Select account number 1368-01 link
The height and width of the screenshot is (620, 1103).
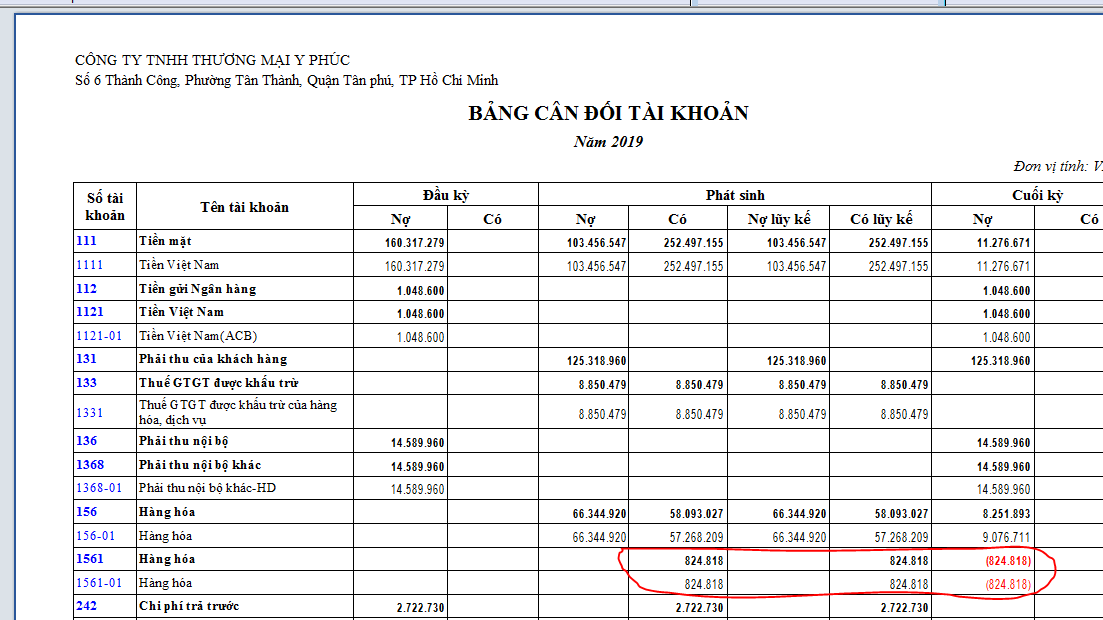100,488
